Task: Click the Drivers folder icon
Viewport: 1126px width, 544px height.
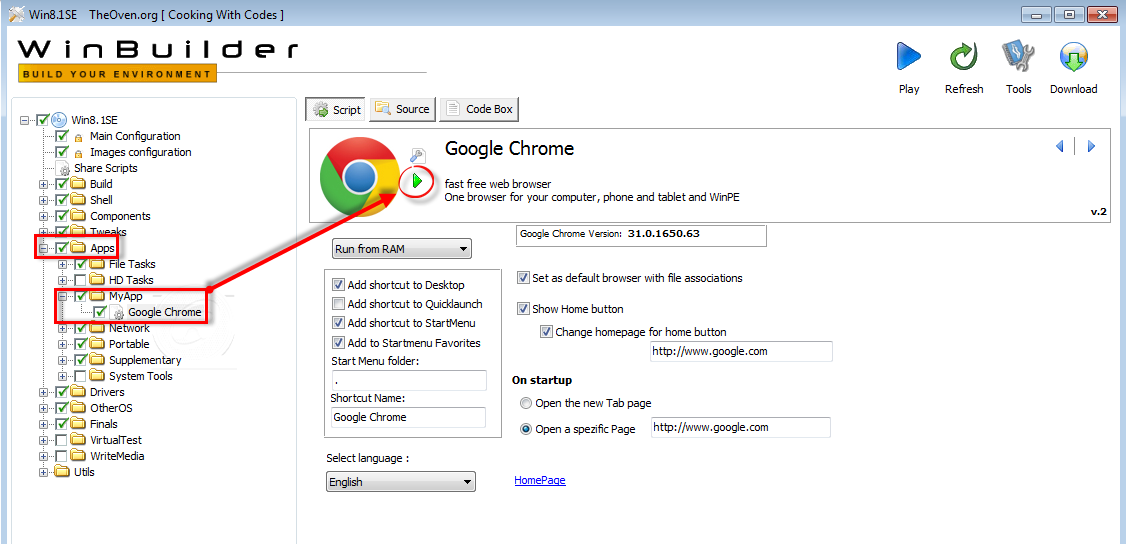Action: tap(78, 392)
